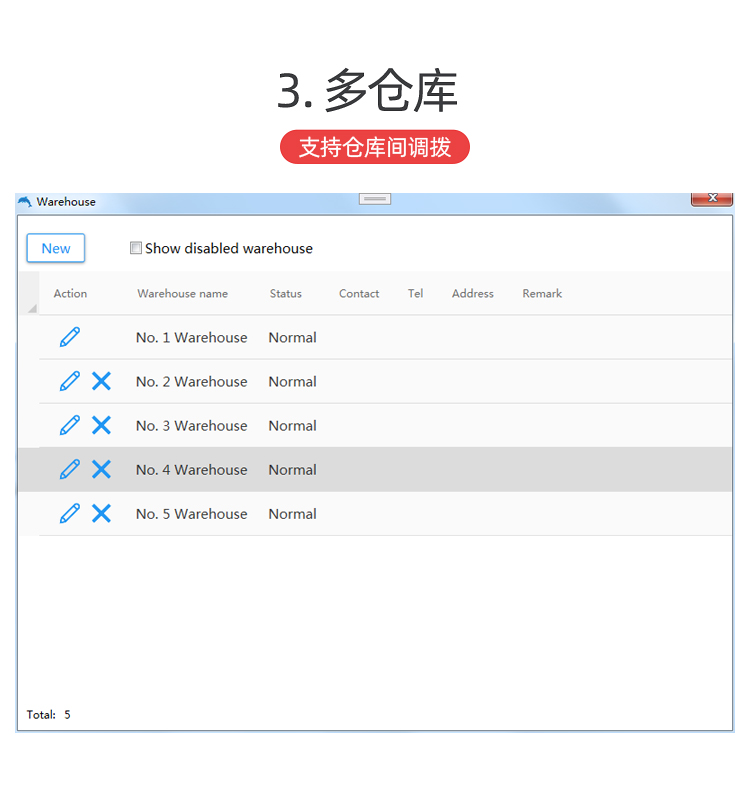This screenshot has height=800, width=750.
Task: Delete No. 2 Warehouse with X icon
Action: [x=101, y=381]
